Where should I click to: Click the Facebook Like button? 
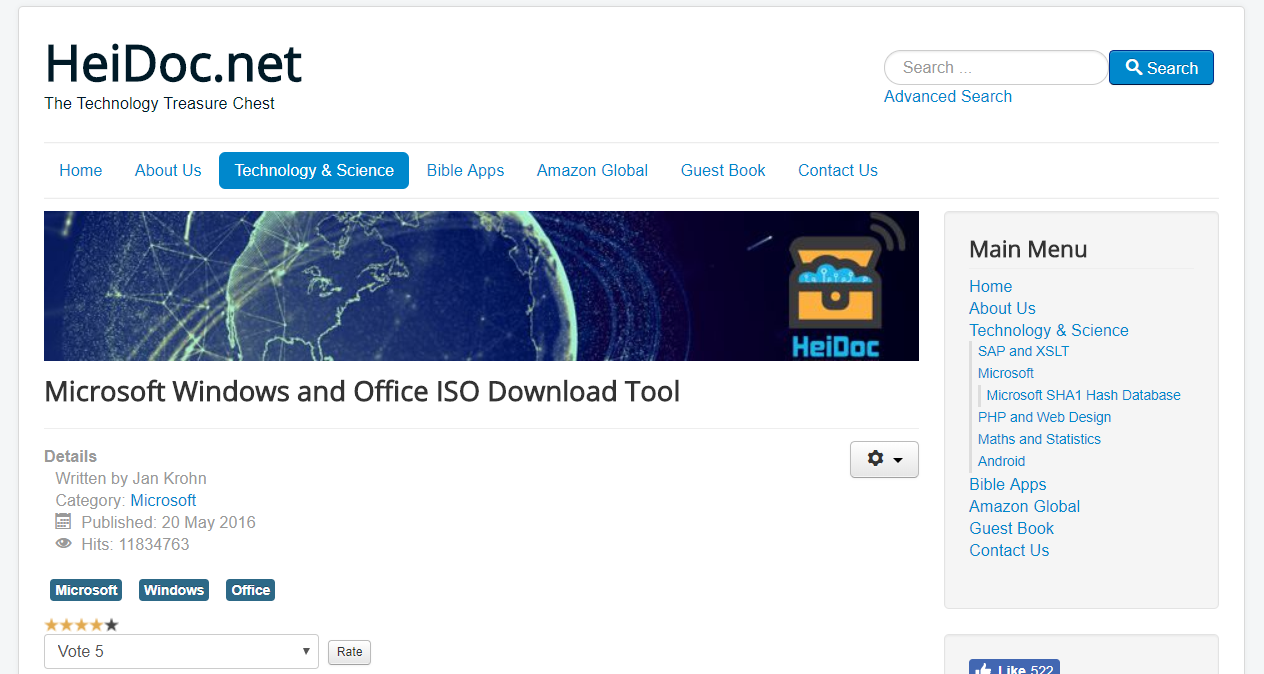pos(1014,667)
